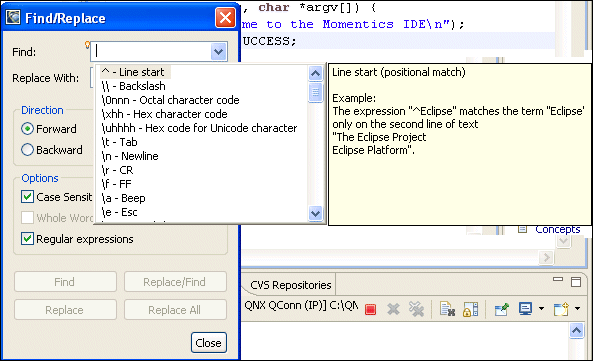Click the suggestion list scrollbar thumb

(315, 92)
